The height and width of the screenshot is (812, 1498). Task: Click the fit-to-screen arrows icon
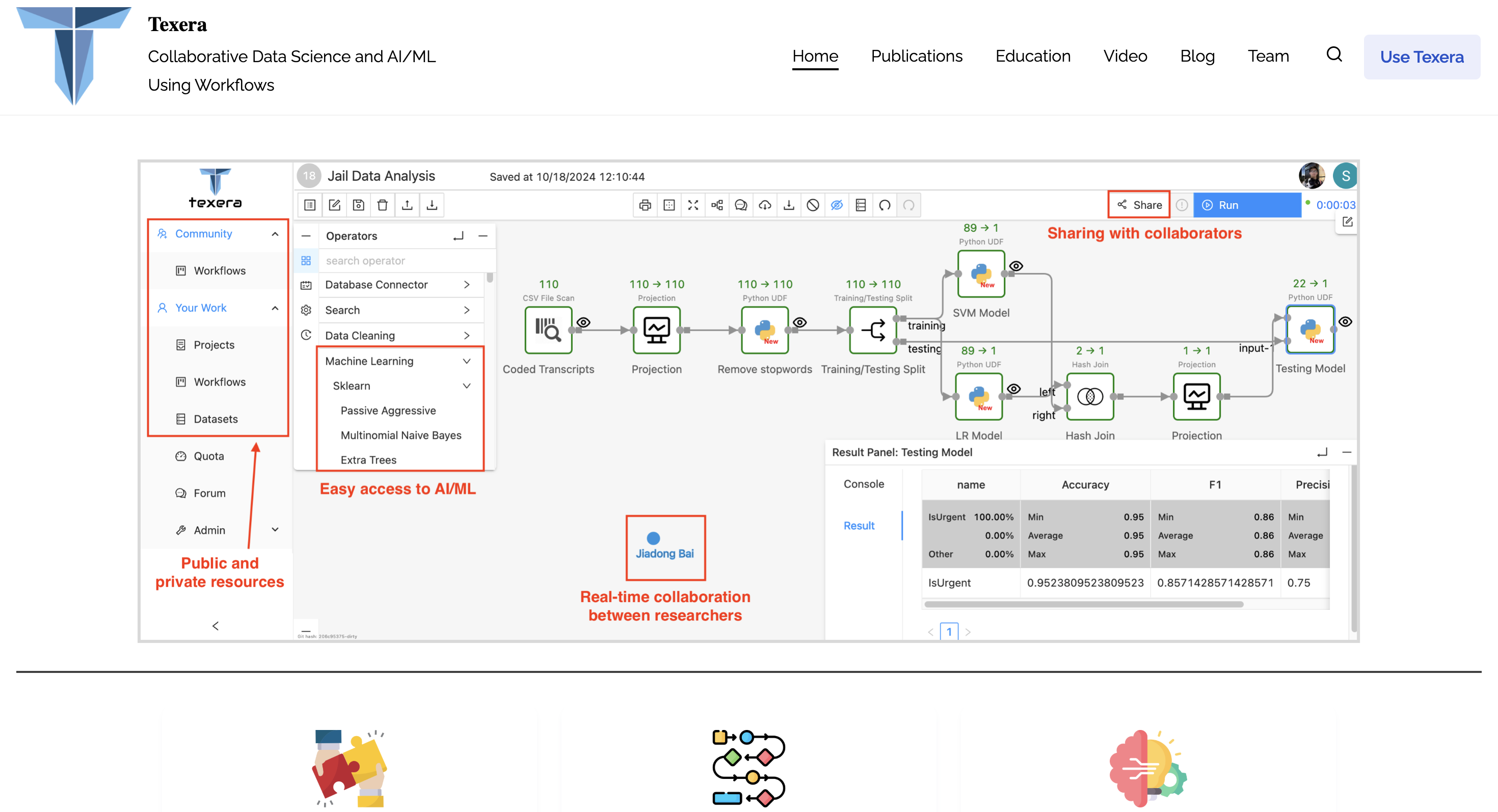(692, 205)
